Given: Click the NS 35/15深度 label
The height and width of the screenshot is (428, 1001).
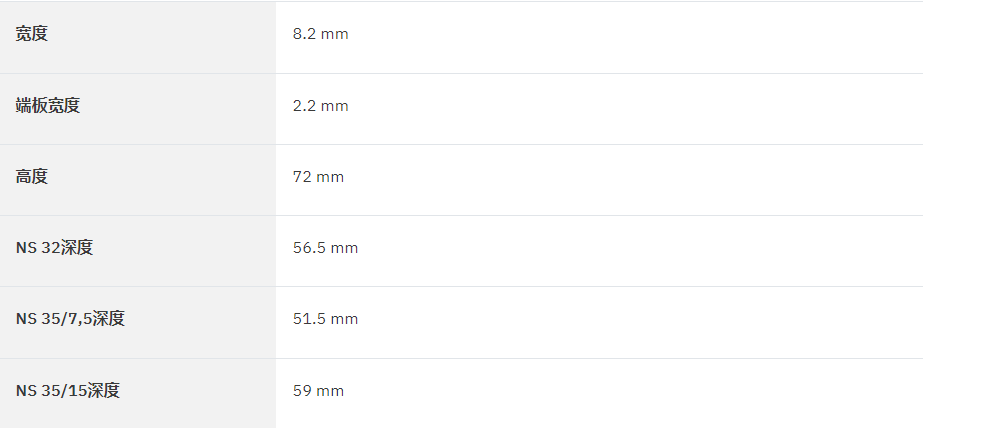Looking at the screenshot, I should coord(68,390).
